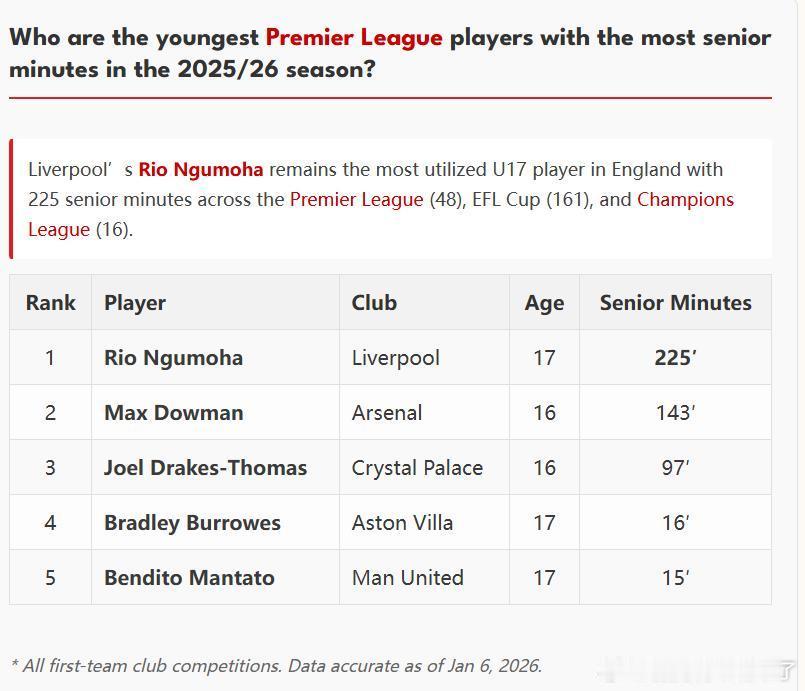
Task: Click the Aston Villa club cell
Action: click(x=402, y=523)
